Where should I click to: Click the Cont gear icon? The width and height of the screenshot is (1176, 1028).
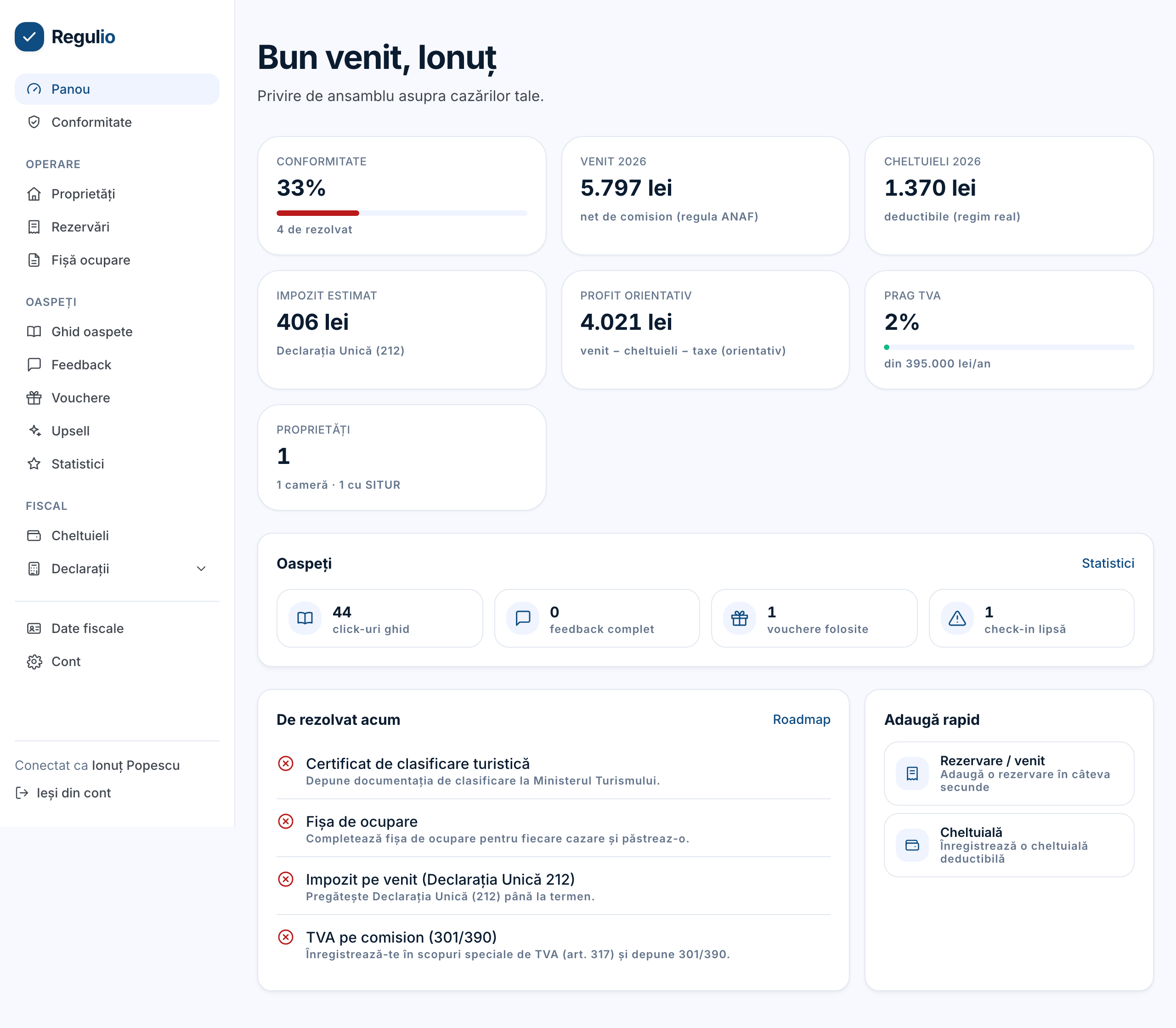[x=34, y=661]
